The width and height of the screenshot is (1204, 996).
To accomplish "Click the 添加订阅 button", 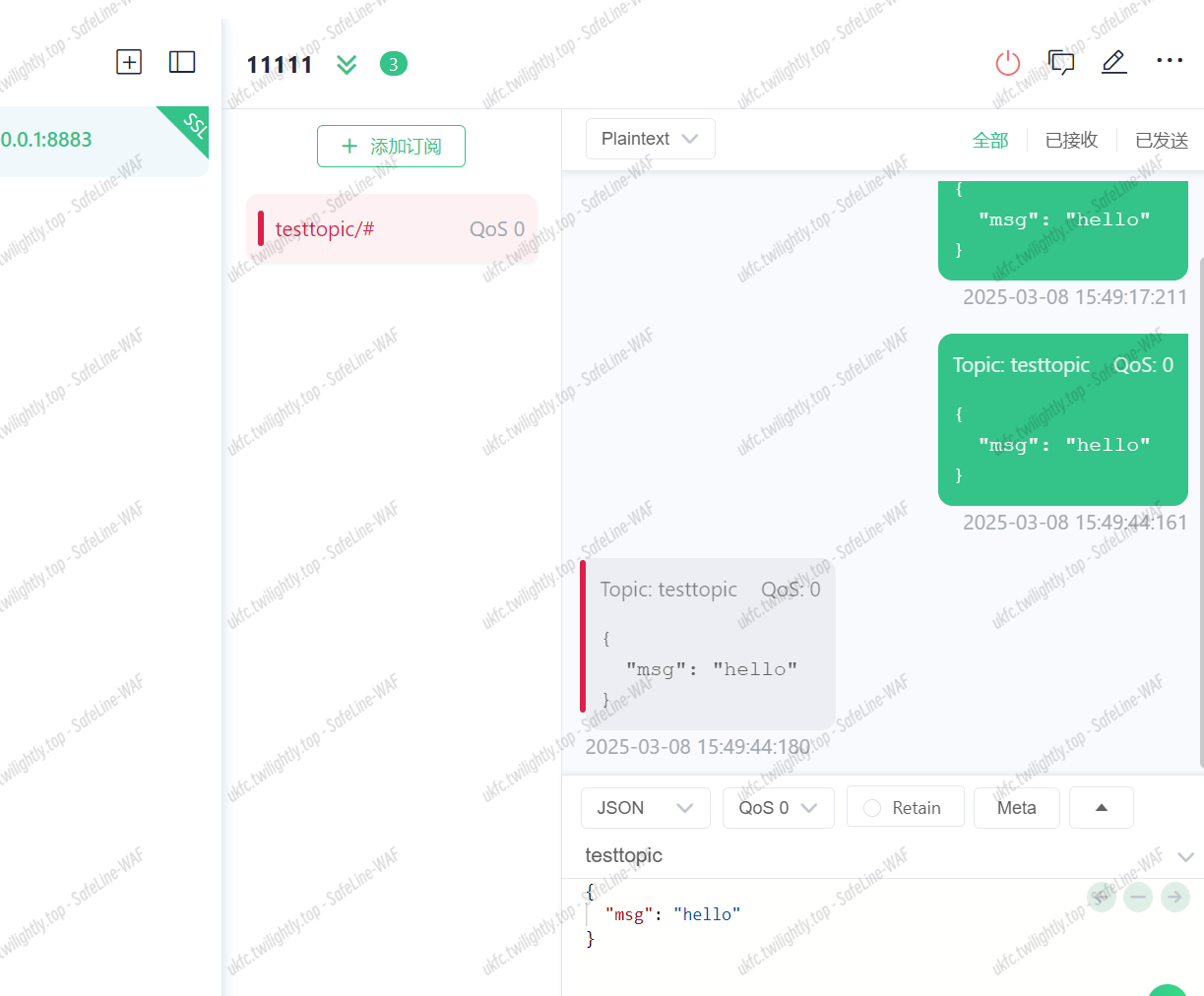I will 391,147.
